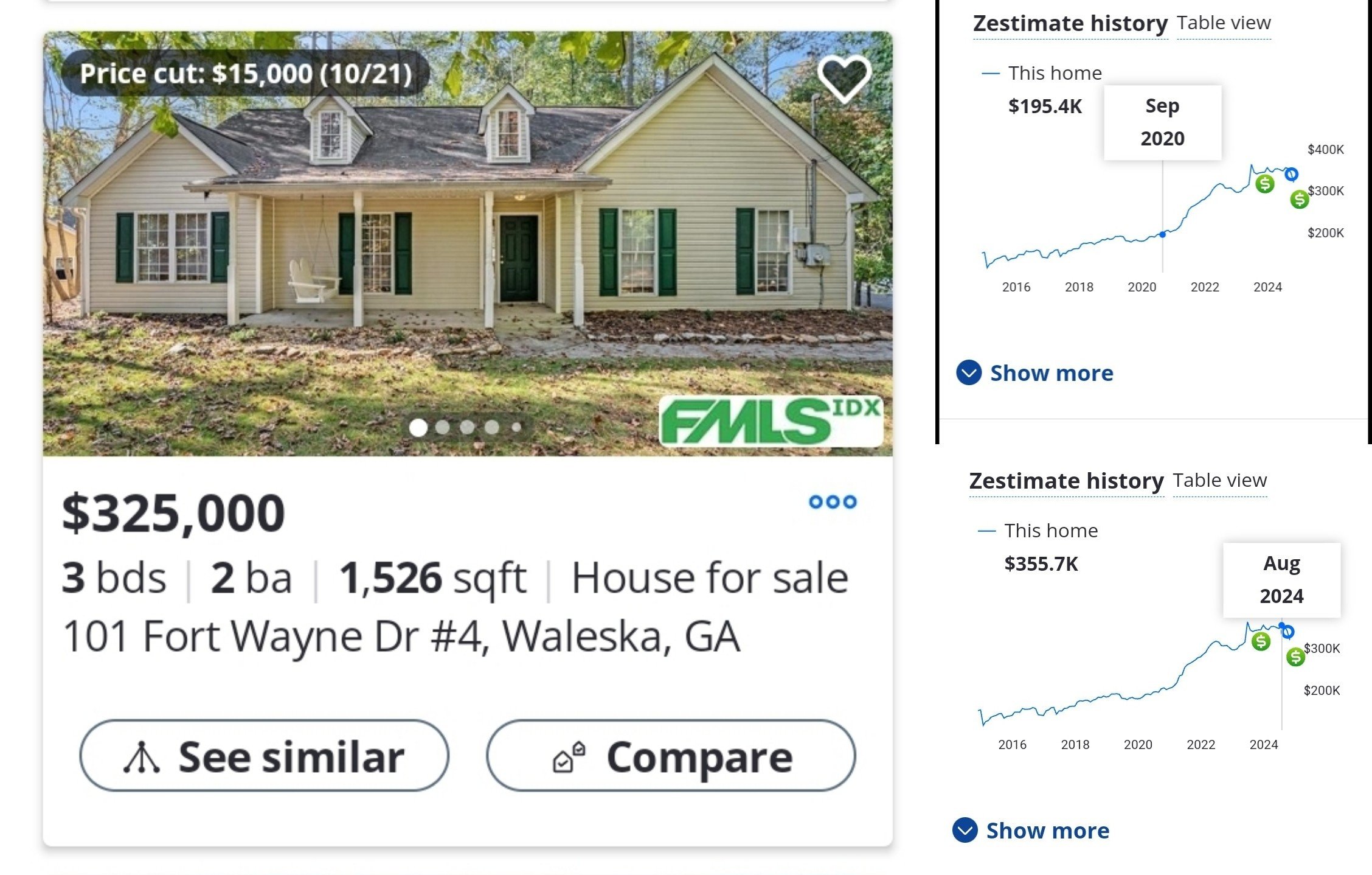Click lower green dollar marker in bottom chart

point(1295,657)
